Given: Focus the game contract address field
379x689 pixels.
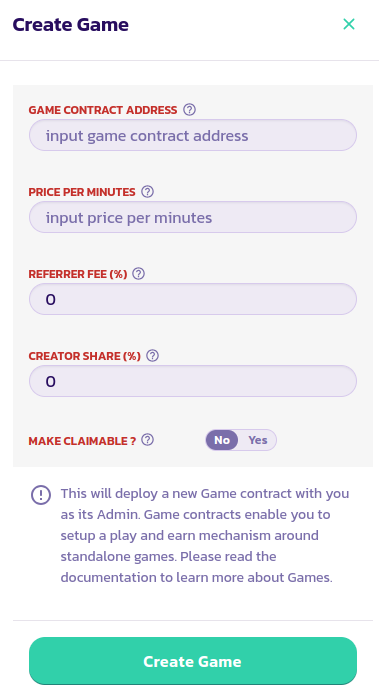Looking at the screenshot, I should (x=193, y=135).
